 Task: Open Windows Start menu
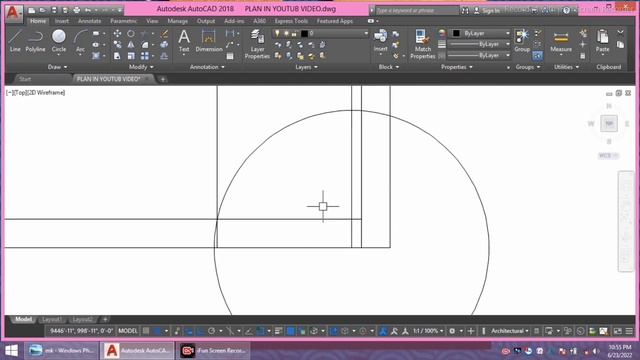[11, 351]
